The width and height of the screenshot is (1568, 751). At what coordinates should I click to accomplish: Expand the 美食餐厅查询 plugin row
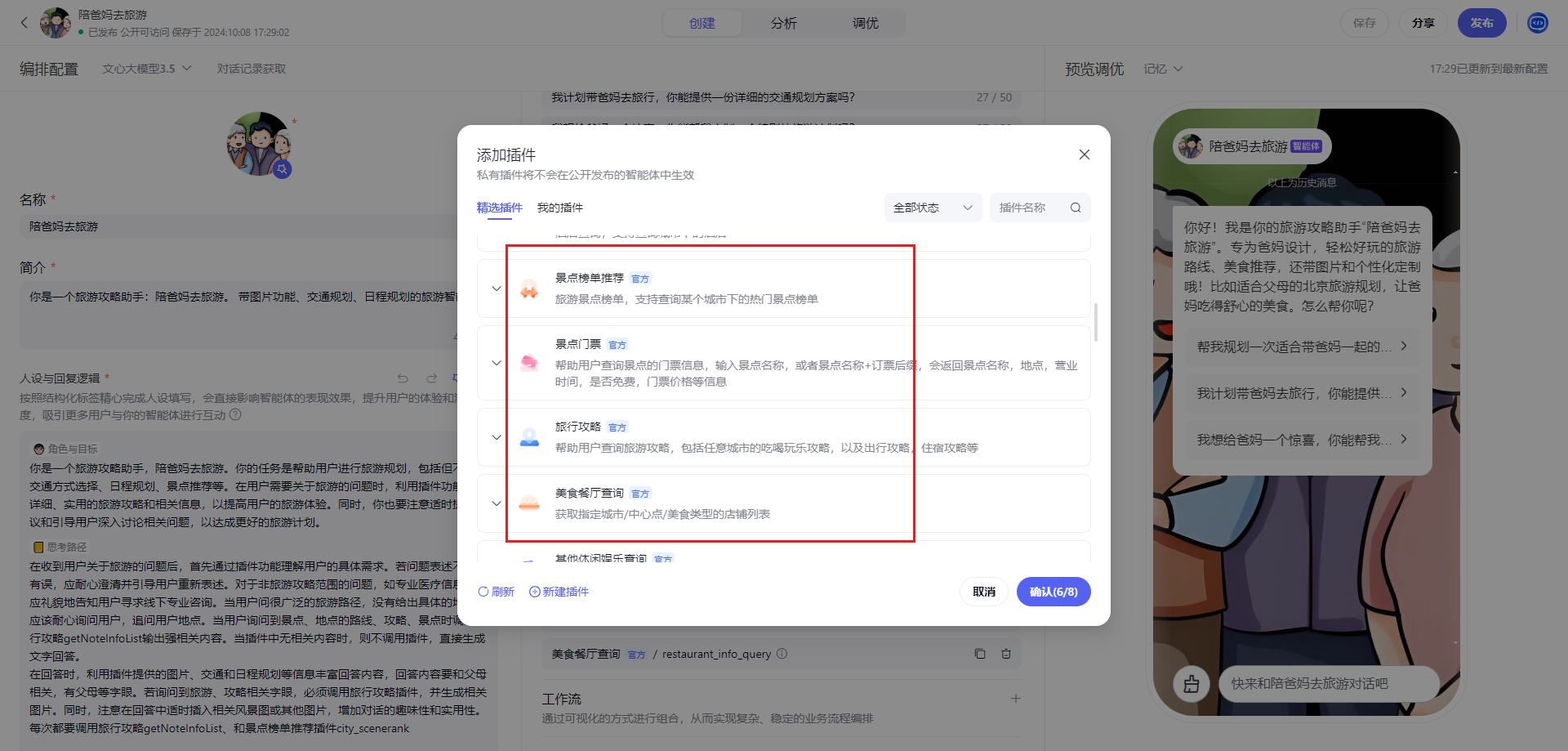click(497, 503)
